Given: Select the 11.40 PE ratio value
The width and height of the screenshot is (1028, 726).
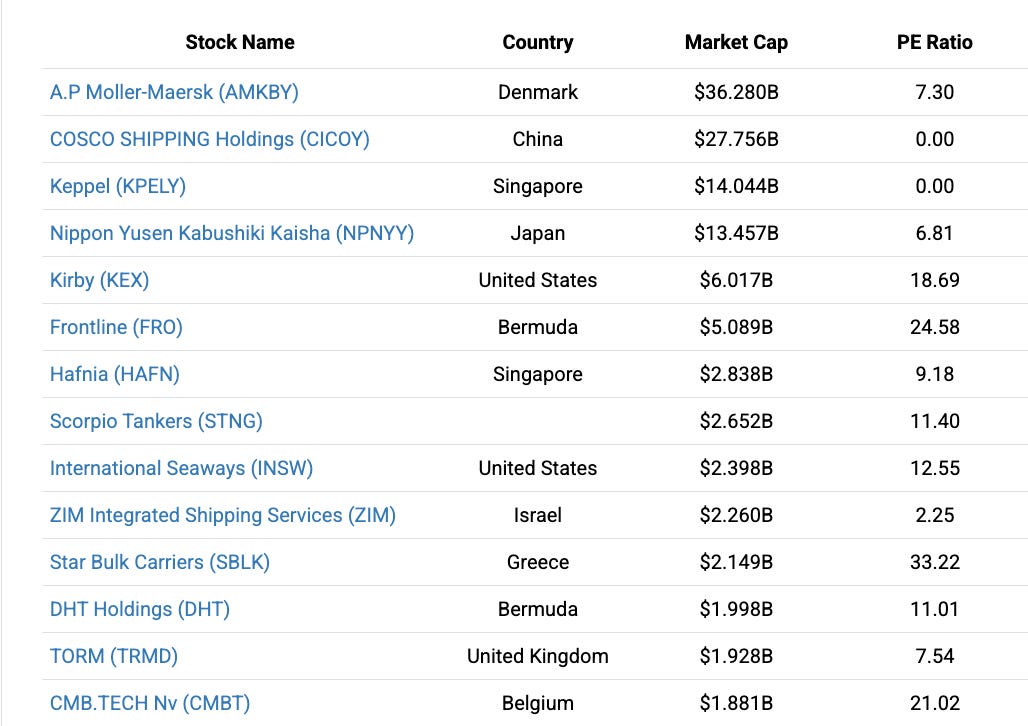Looking at the screenshot, I should click(x=934, y=422).
